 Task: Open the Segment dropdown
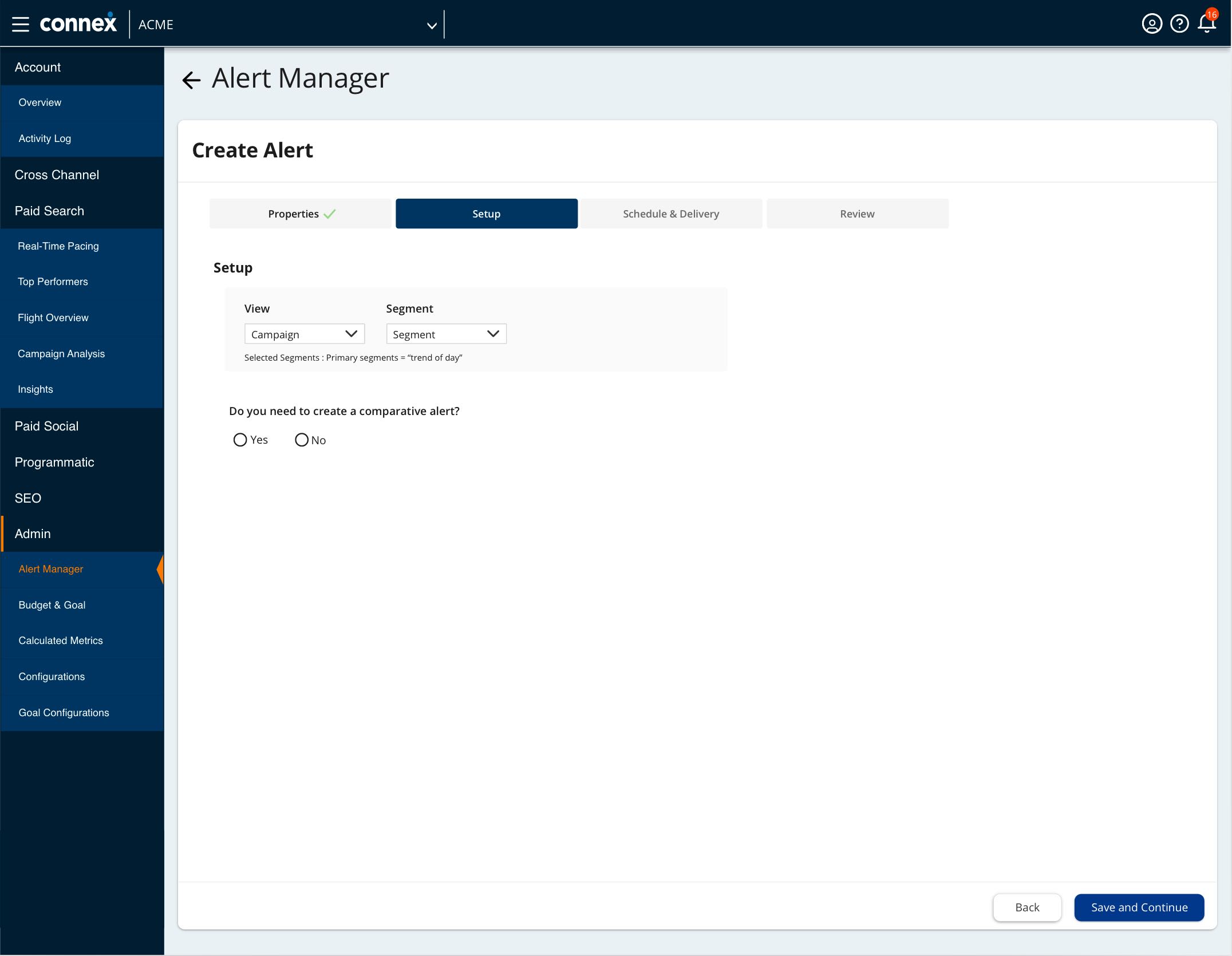point(446,334)
